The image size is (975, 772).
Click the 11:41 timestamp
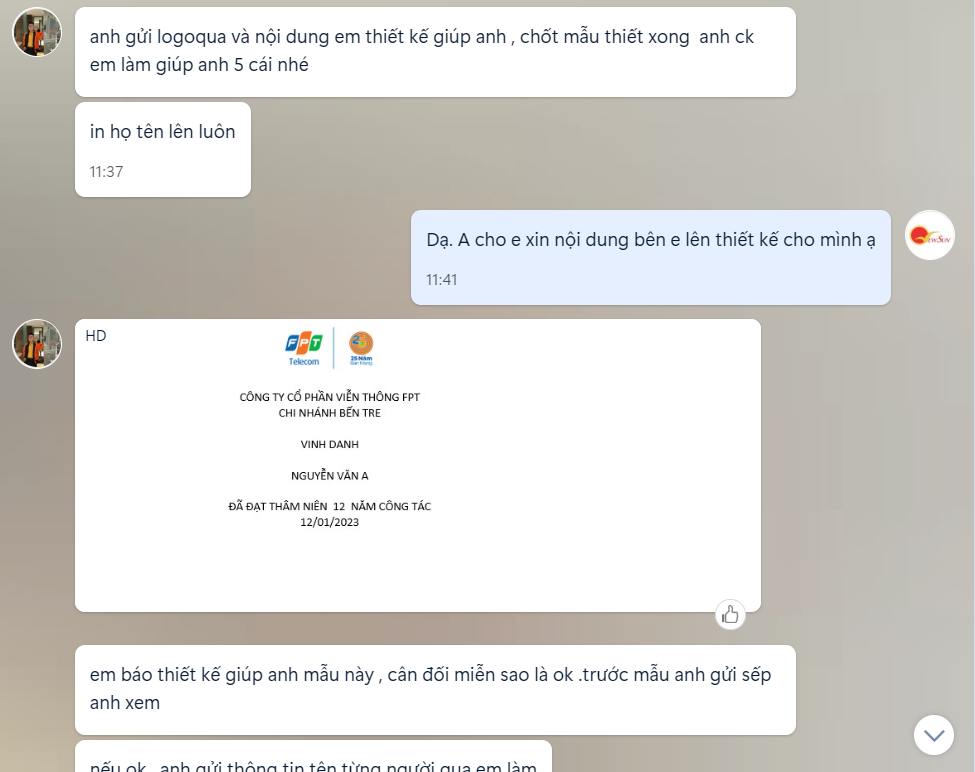(x=441, y=280)
